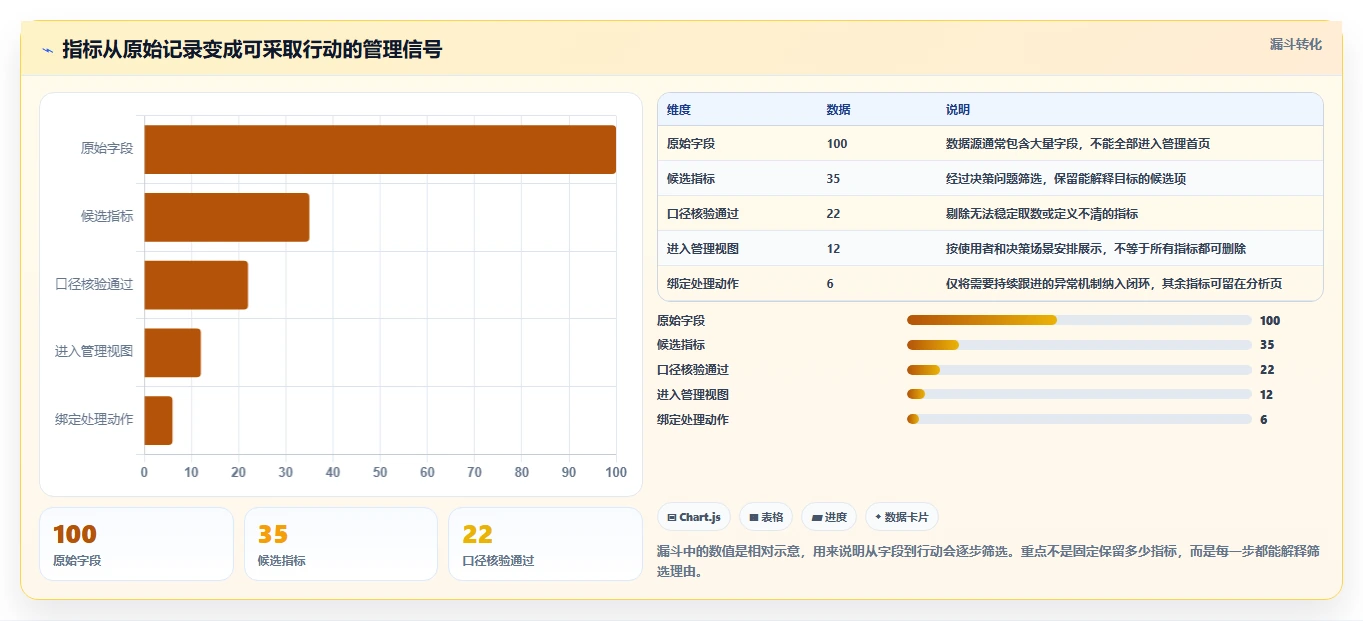Screen dimensions: 1363x621
Task: Click the 候选指标 y-axis label on the chart
Action: click(107, 217)
